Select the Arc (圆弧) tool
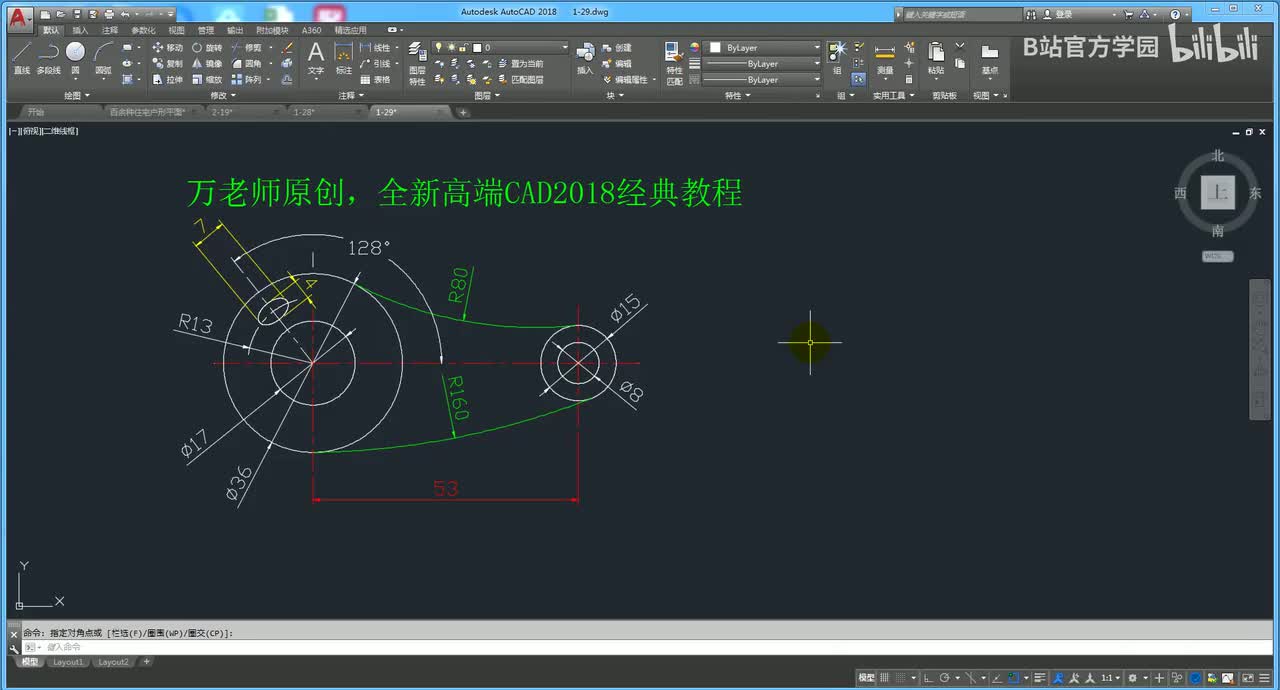The width and height of the screenshot is (1280, 690). click(103, 58)
